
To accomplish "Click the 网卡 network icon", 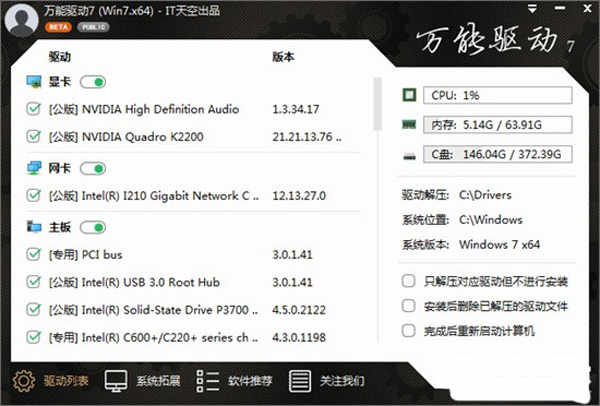I will tap(34, 168).
